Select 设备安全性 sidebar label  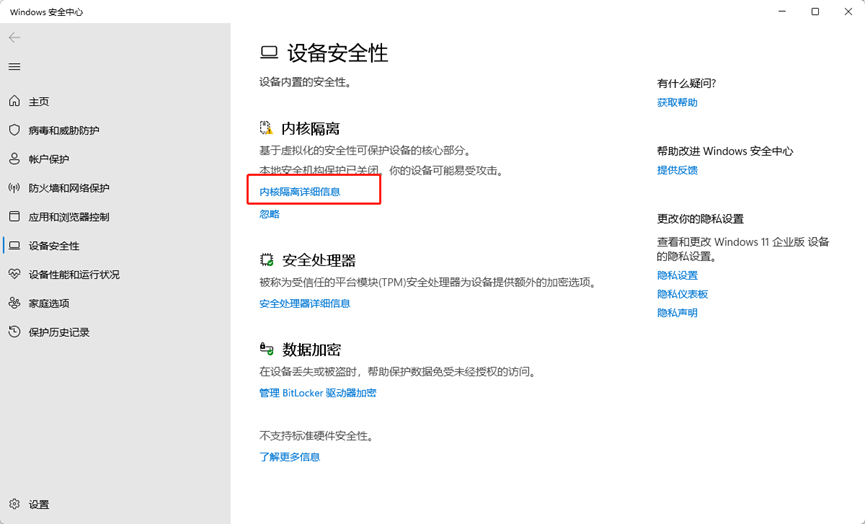pos(54,245)
